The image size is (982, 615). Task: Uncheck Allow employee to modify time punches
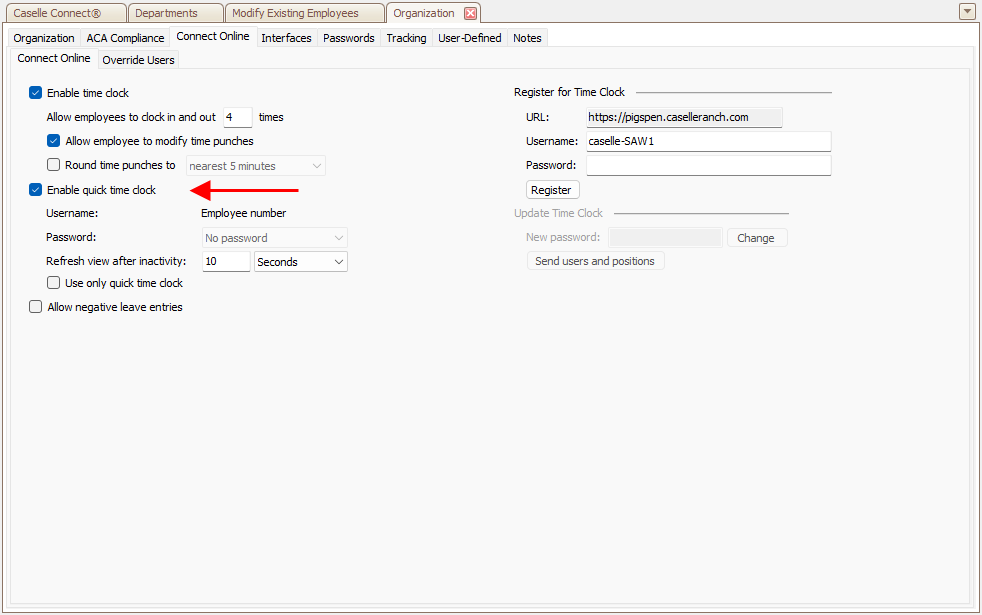tap(54, 141)
